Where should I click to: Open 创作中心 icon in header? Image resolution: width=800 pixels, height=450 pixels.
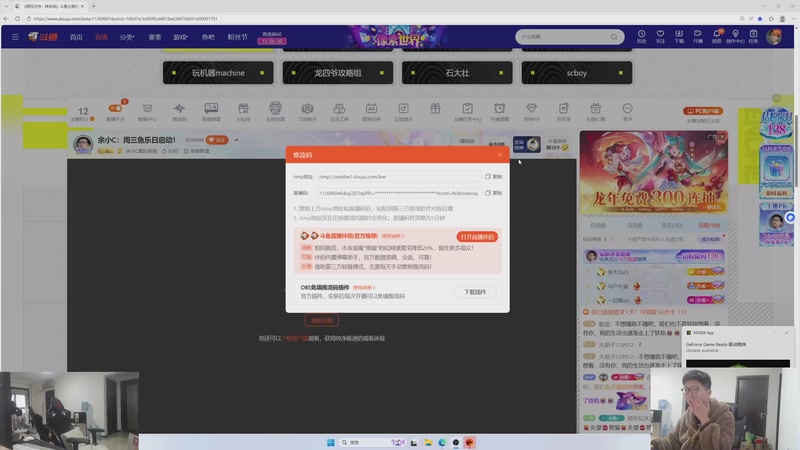735,36
